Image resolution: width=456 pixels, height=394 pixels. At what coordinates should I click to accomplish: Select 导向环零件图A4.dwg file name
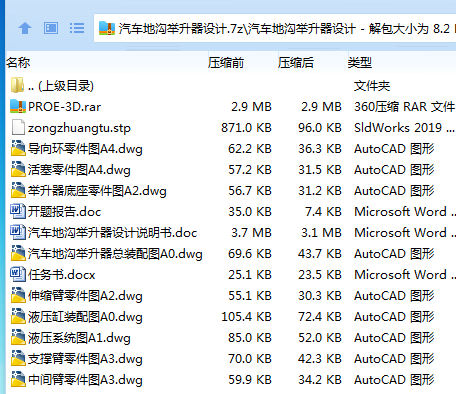[85, 149]
